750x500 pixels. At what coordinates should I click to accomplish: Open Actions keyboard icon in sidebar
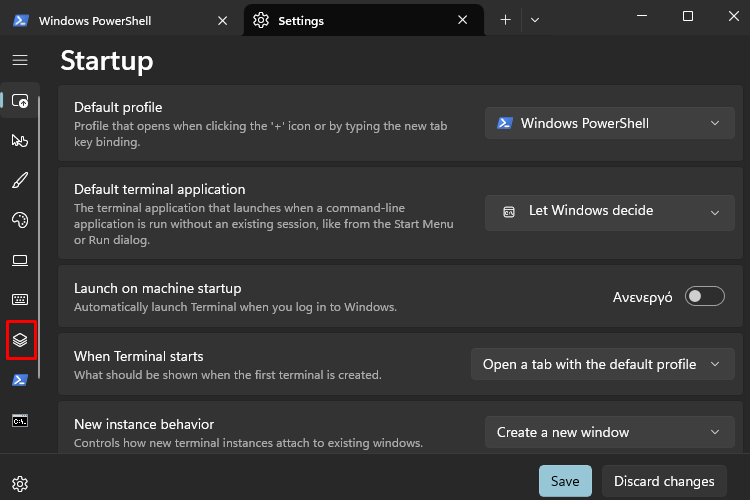pyautogui.click(x=20, y=300)
